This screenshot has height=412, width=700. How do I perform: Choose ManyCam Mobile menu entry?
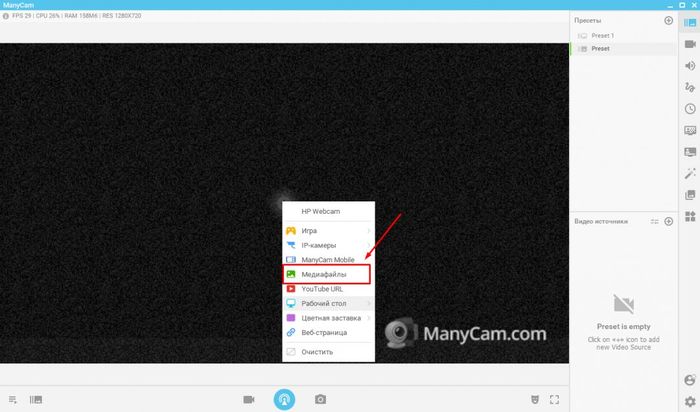[329, 260]
